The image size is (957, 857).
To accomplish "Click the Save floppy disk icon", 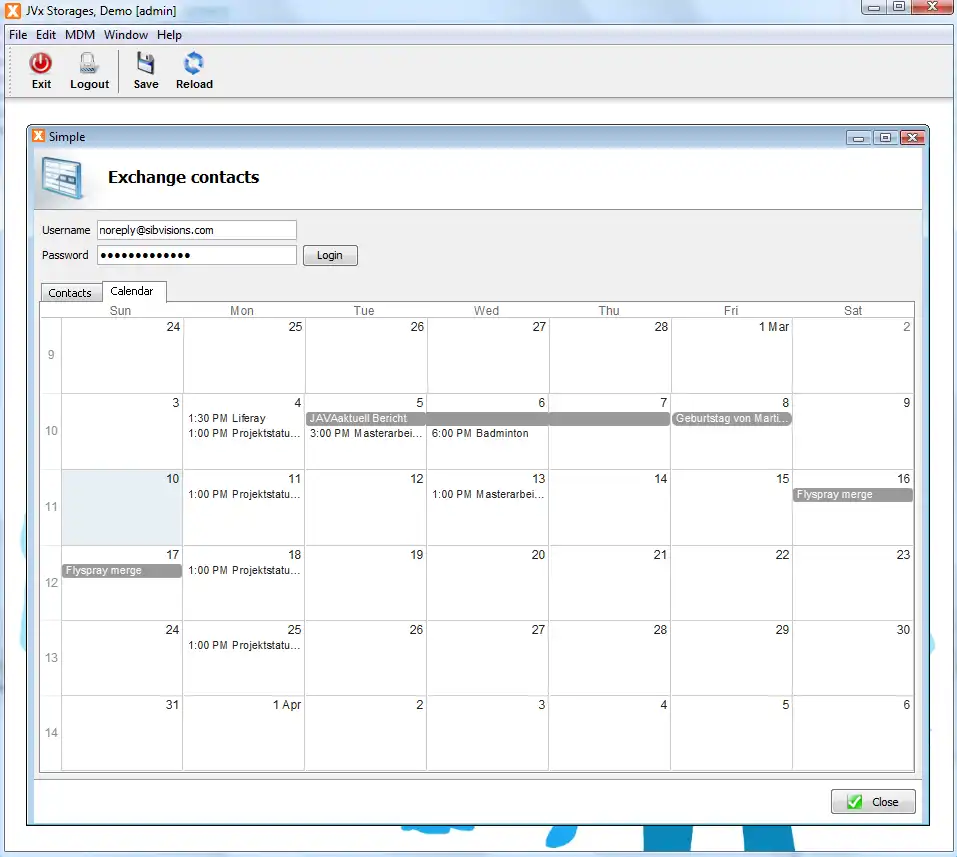I will (145, 63).
